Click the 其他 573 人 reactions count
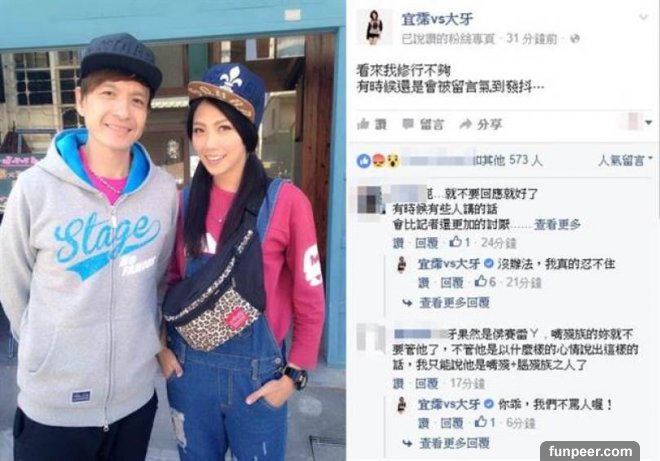The image size is (660, 461). [x=508, y=160]
